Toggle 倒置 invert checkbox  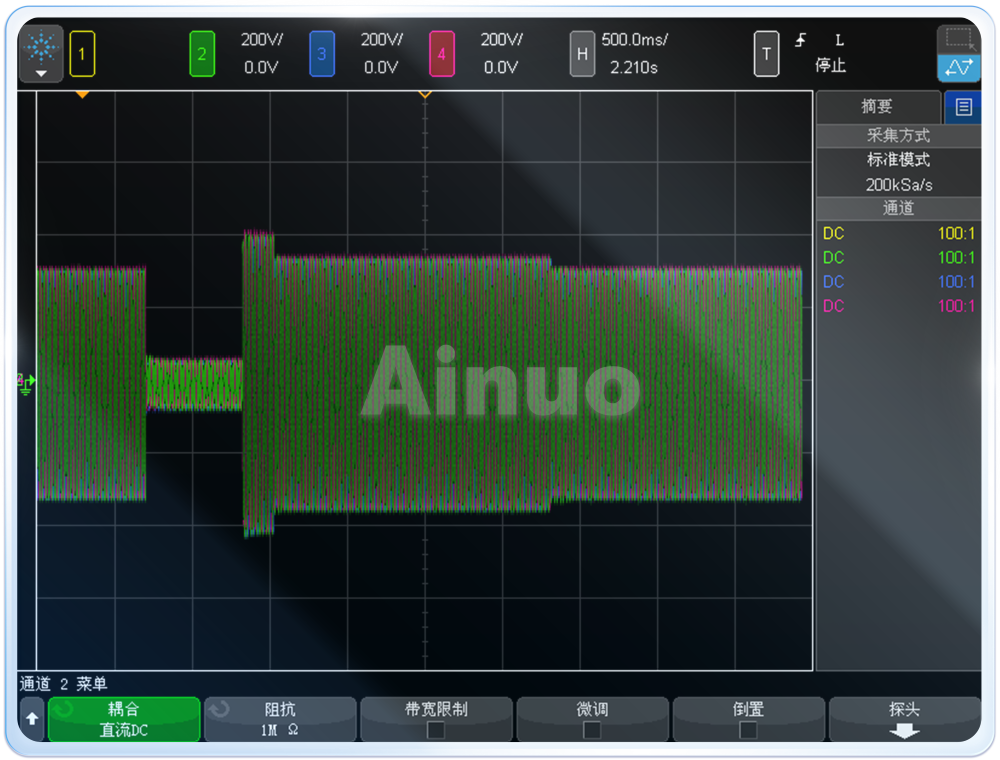point(748,730)
